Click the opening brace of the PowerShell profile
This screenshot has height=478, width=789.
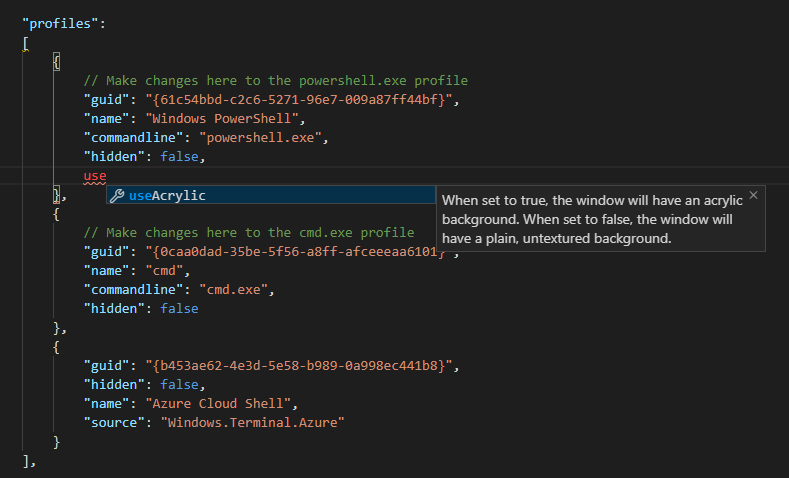[x=56, y=62]
